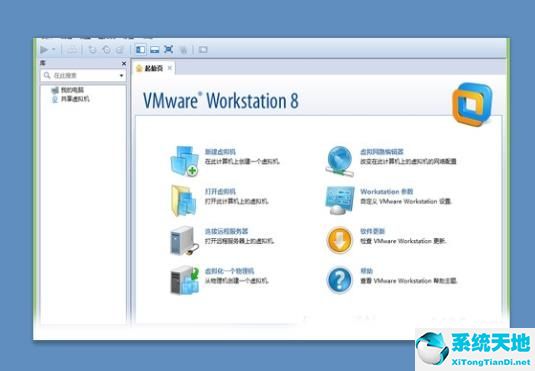Open the 虚拟化一个物理机 link
535x371 pixels.
click(229, 271)
